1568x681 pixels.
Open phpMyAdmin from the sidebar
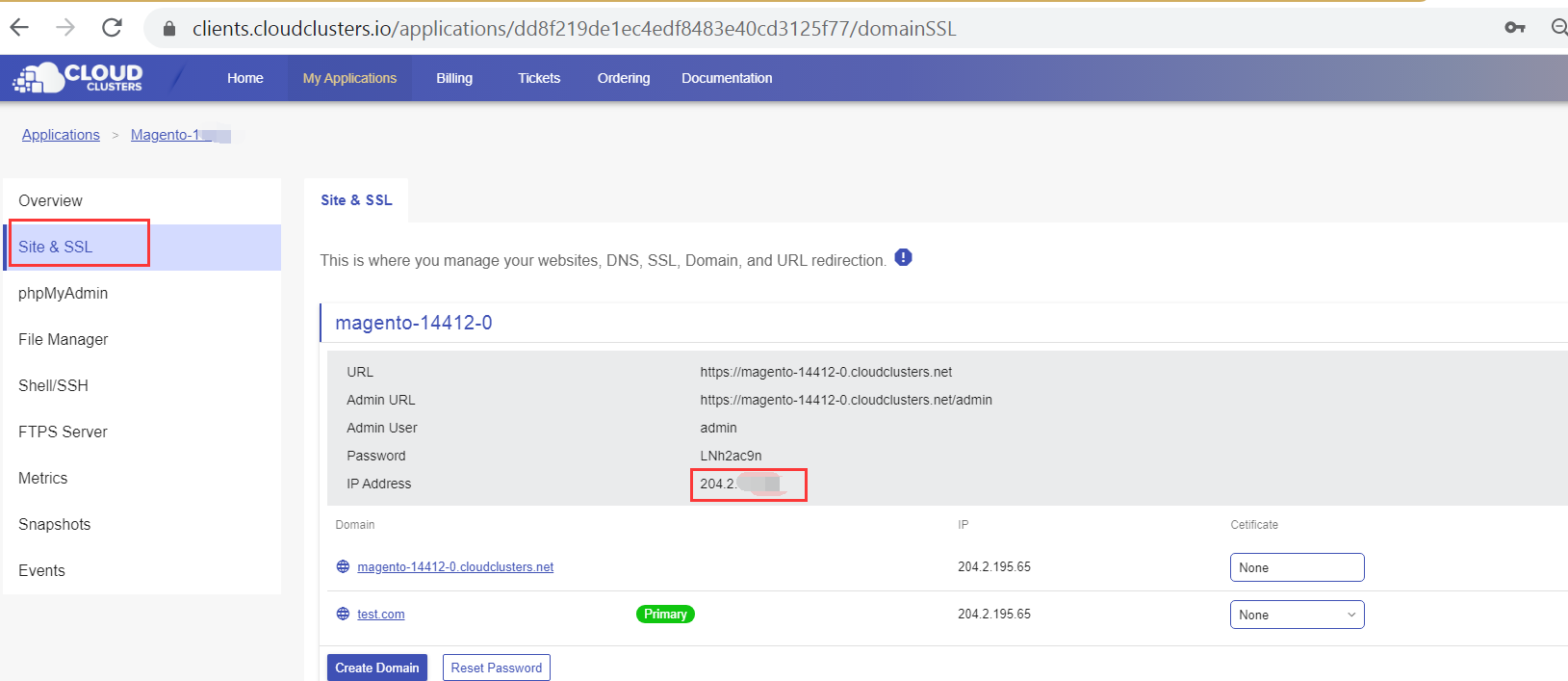coord(64,293)
